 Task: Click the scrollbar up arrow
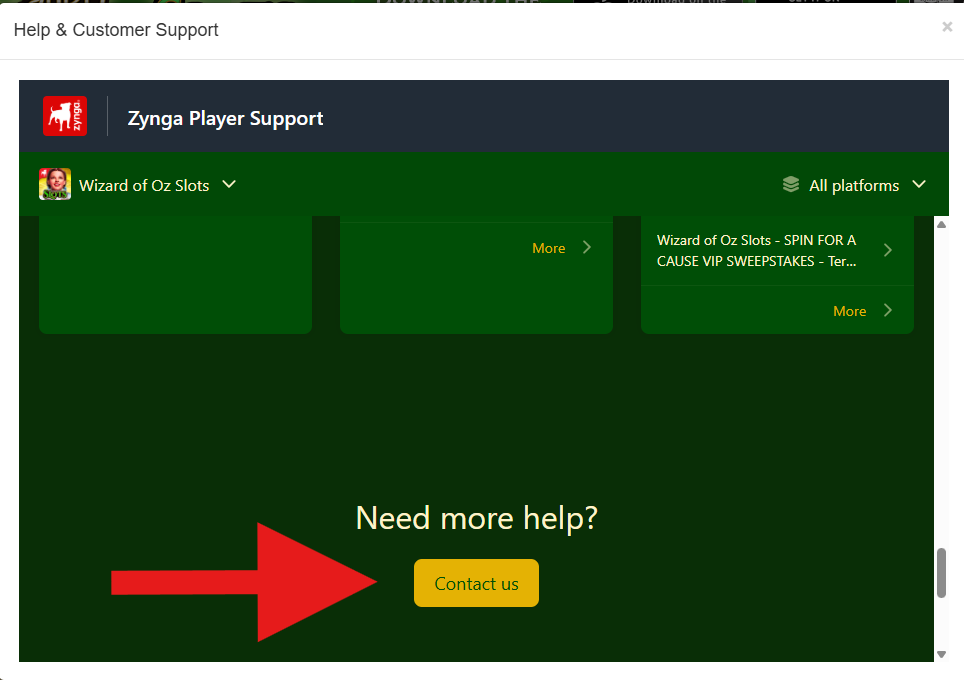(941, 224)
